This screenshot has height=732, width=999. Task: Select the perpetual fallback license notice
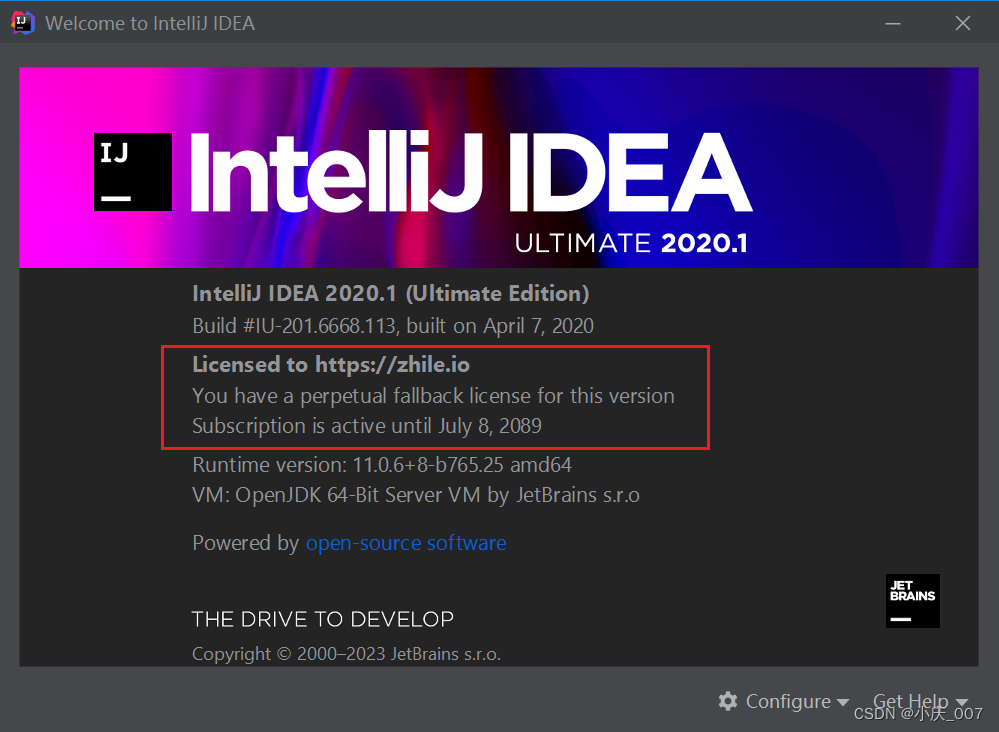click(x=432, y=395)
